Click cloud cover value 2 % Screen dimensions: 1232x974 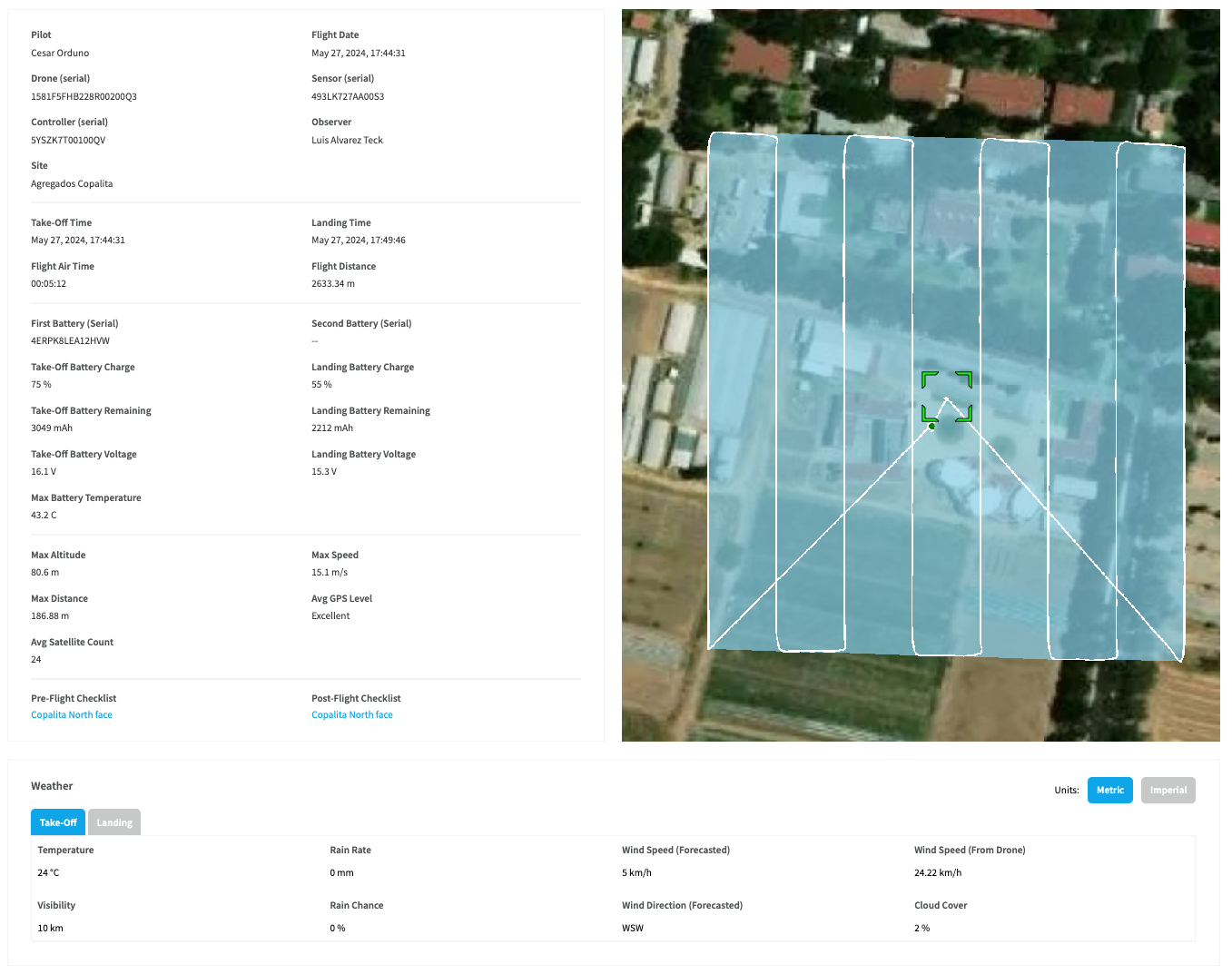(x=922, y=929)
